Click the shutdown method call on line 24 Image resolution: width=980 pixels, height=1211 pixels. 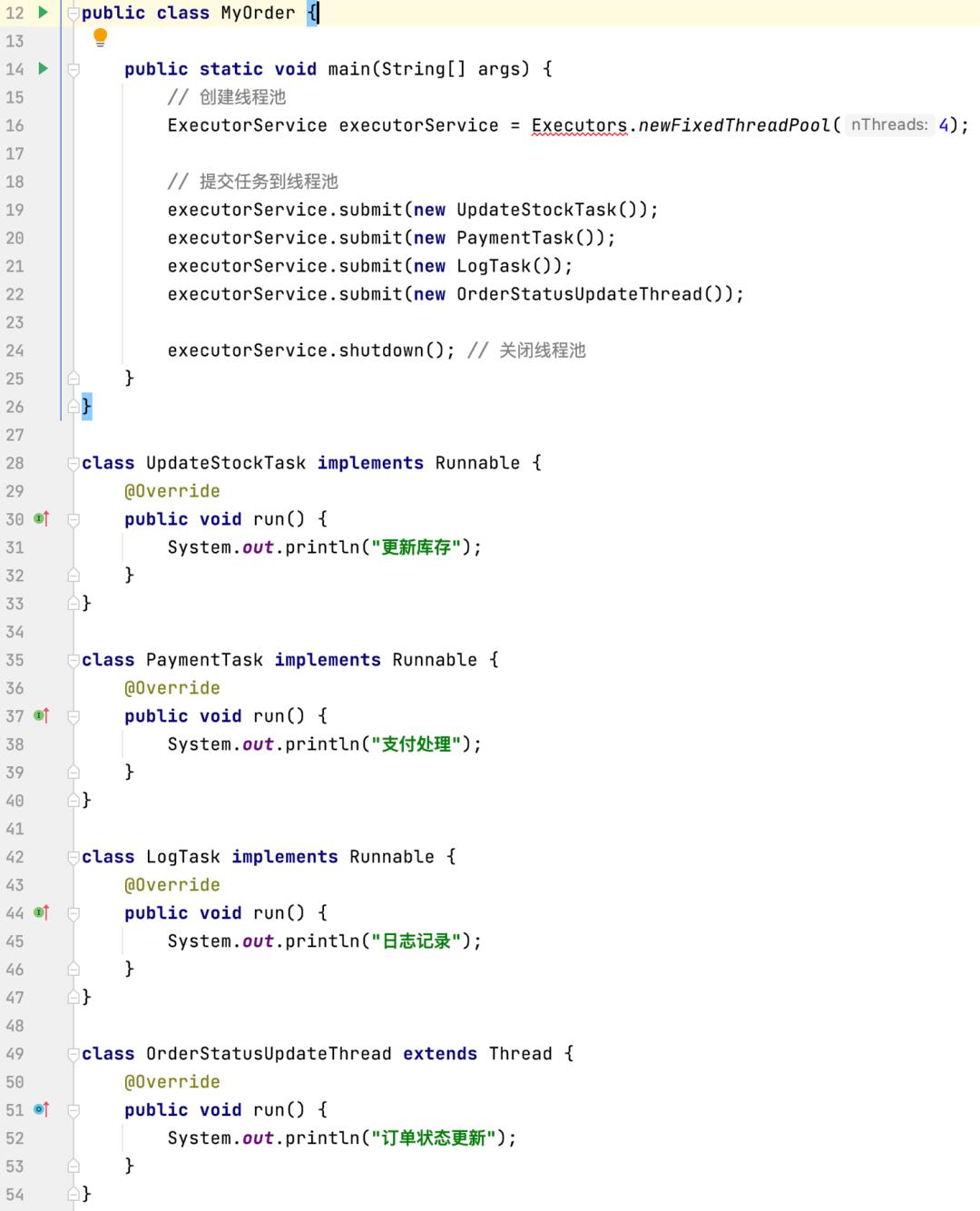pos(381,350)
